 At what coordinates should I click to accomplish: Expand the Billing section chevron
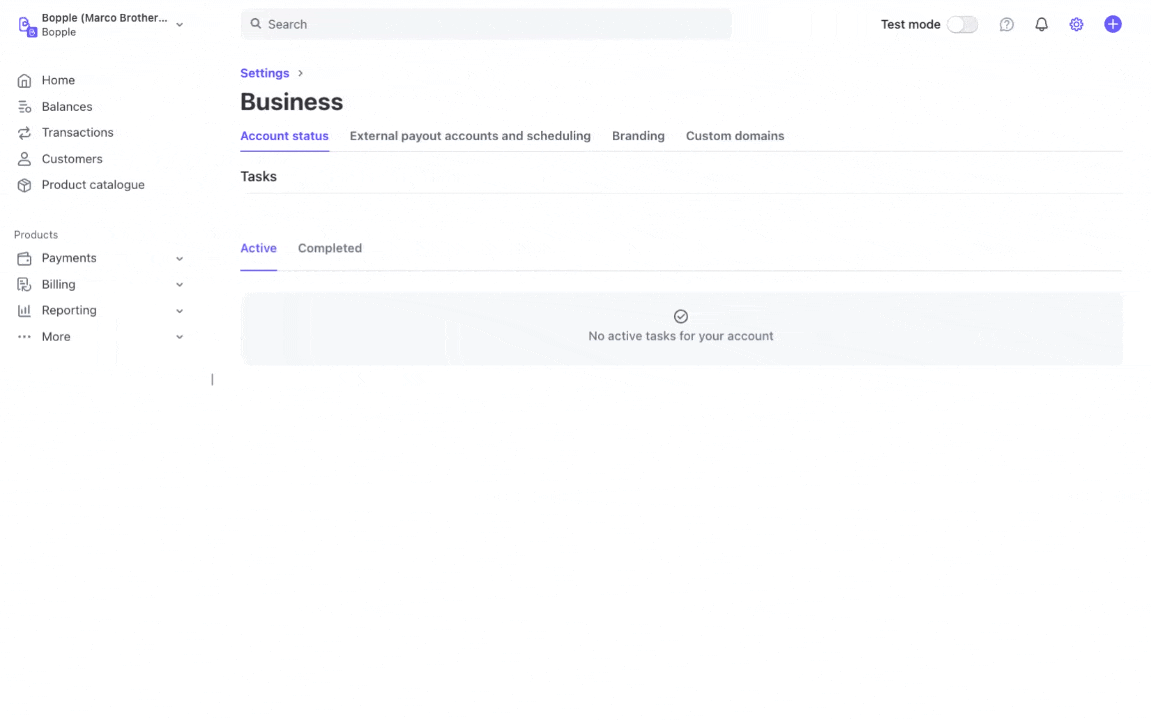[179, 285]
